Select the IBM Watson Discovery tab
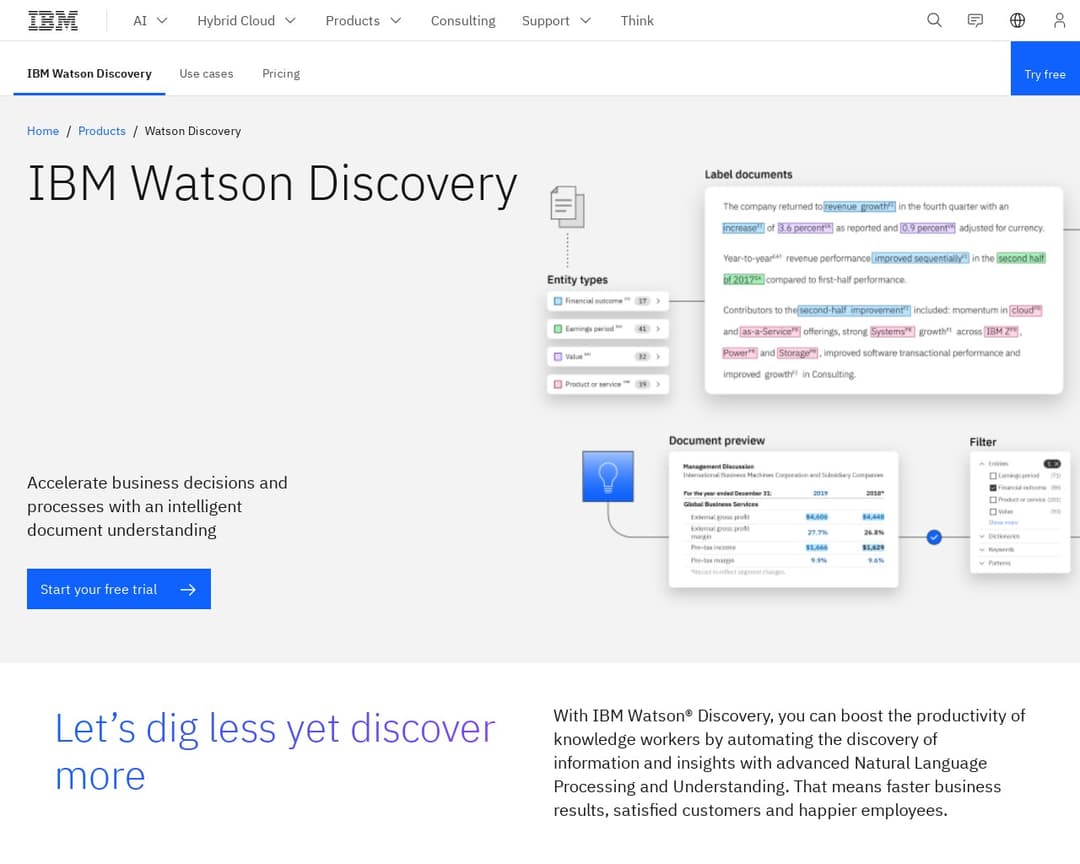Viewport: 1080px width, 864px height. pyautogui.click(x=90, y=74)
